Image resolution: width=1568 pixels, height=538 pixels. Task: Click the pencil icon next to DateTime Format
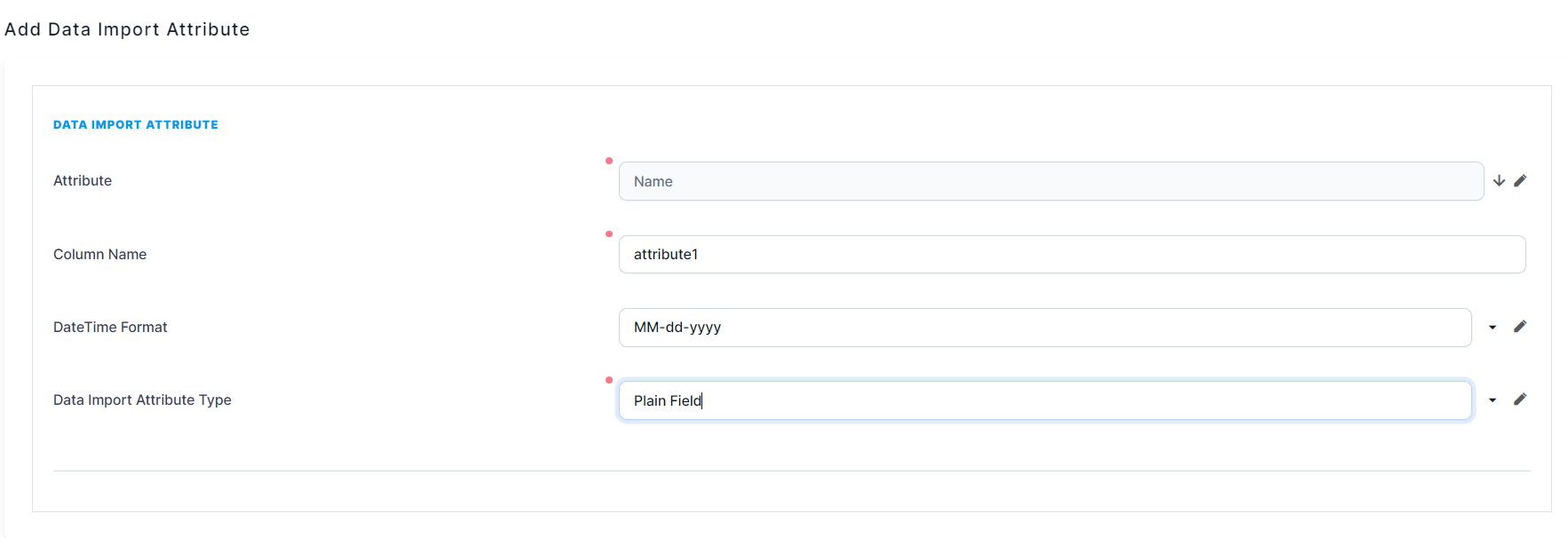tap(1520, 327)
